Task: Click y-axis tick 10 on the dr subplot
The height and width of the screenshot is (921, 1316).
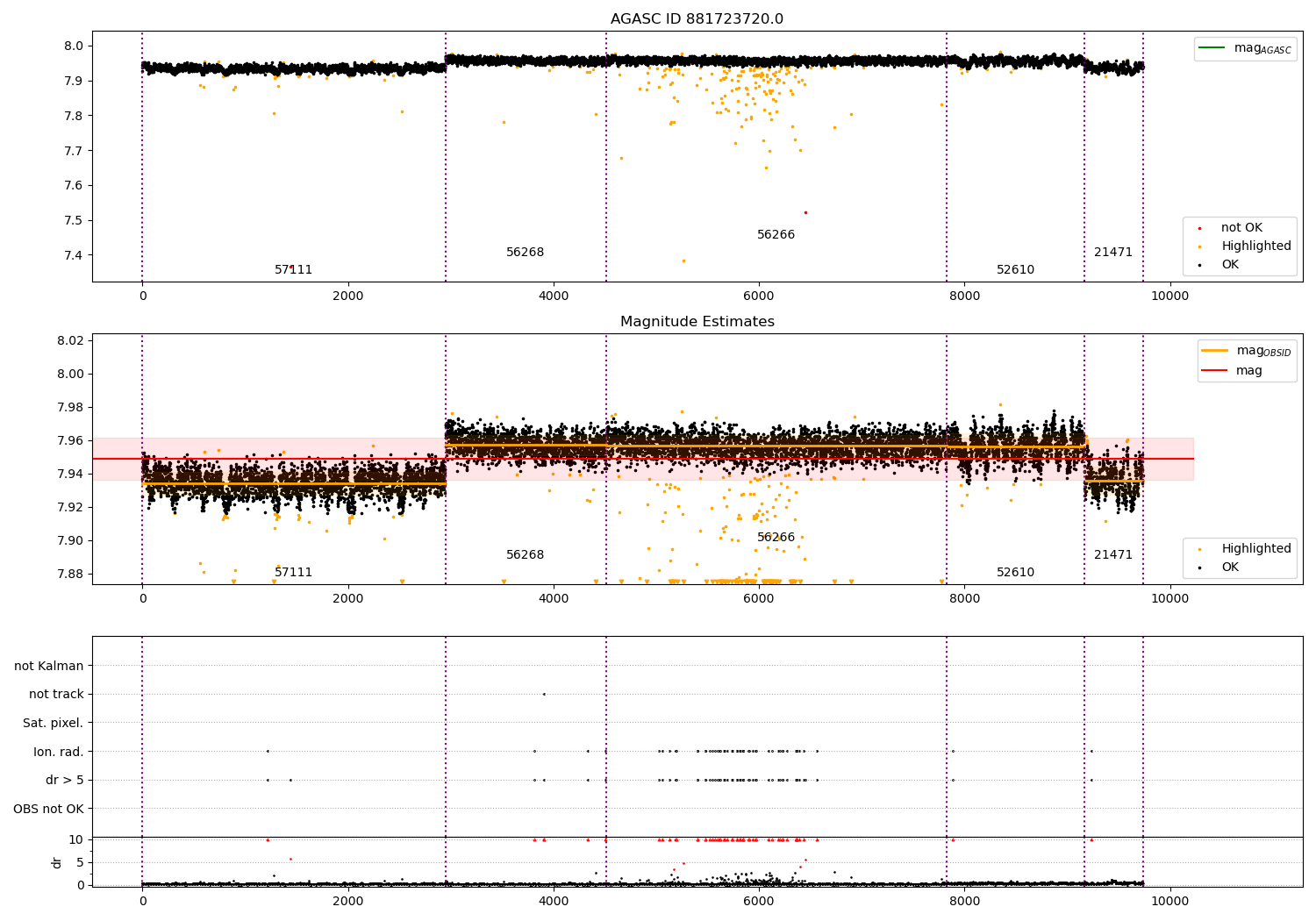Action: click(x=76, y=839)
